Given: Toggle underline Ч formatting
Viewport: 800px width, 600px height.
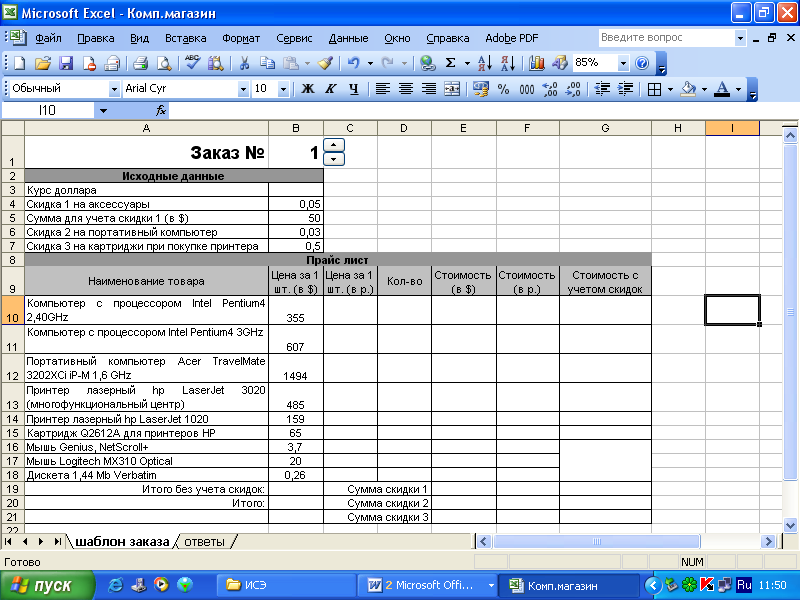Looking at the screenshot, I should pos(354,89).
